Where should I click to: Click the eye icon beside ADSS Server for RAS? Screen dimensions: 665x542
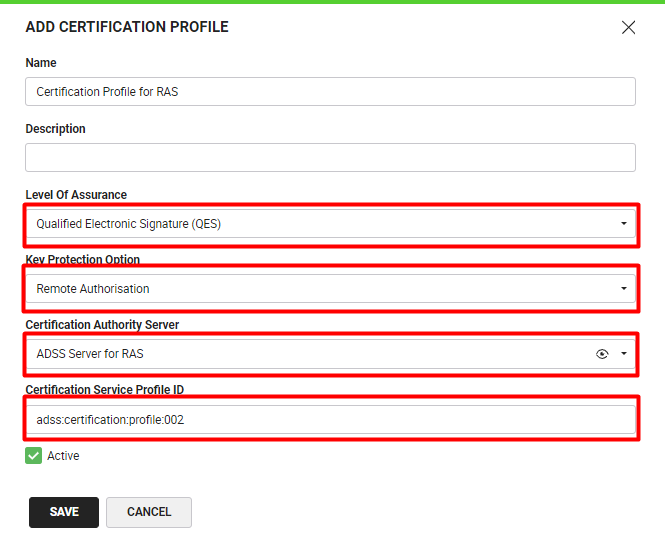point(602,354)
